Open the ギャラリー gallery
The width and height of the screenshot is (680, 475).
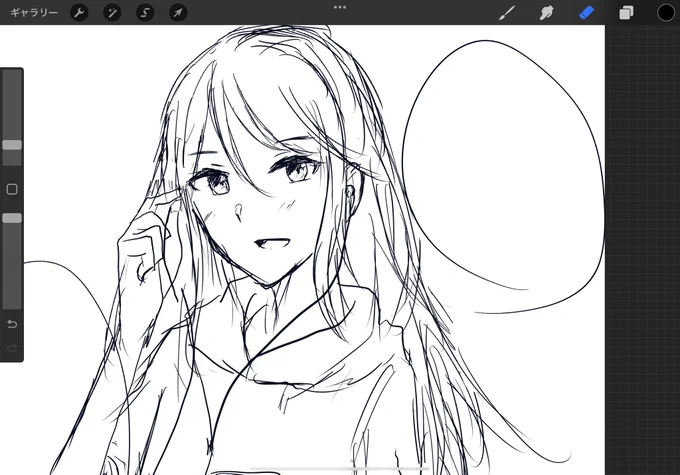[x=34, y=13]
